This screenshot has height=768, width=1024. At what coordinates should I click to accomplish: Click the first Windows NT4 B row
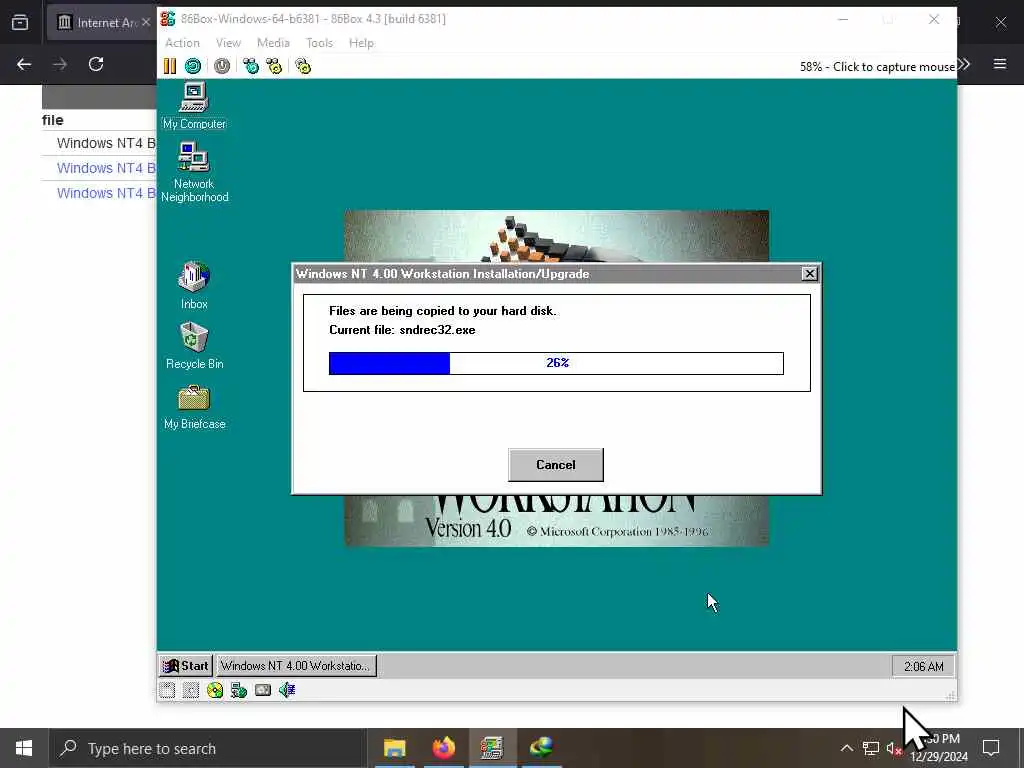coord(99,143)
